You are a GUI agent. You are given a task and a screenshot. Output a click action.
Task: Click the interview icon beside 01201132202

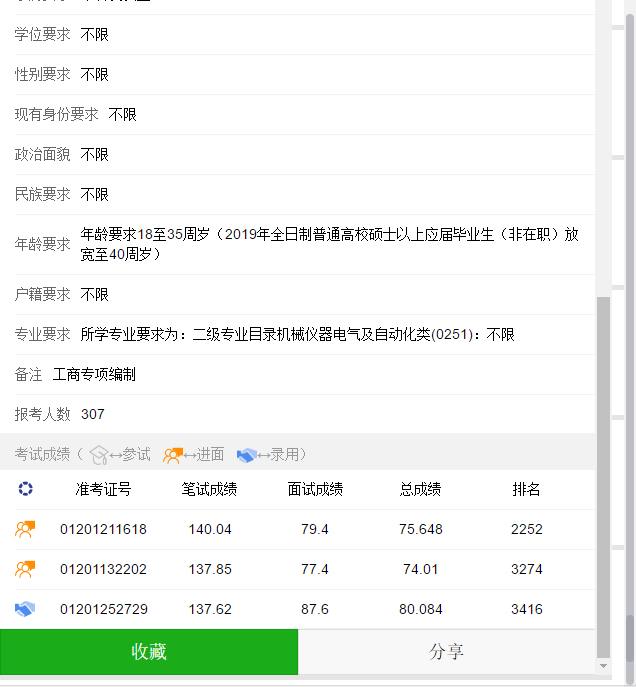(25, 569)
